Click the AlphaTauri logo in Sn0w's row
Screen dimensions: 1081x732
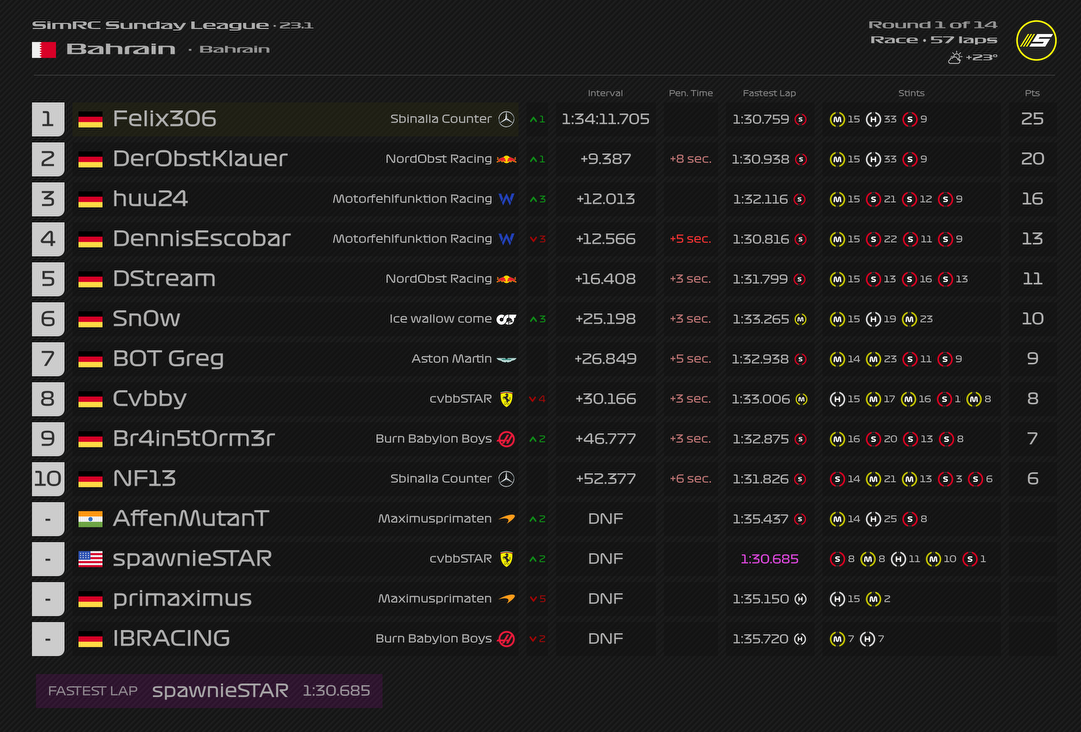506,319
